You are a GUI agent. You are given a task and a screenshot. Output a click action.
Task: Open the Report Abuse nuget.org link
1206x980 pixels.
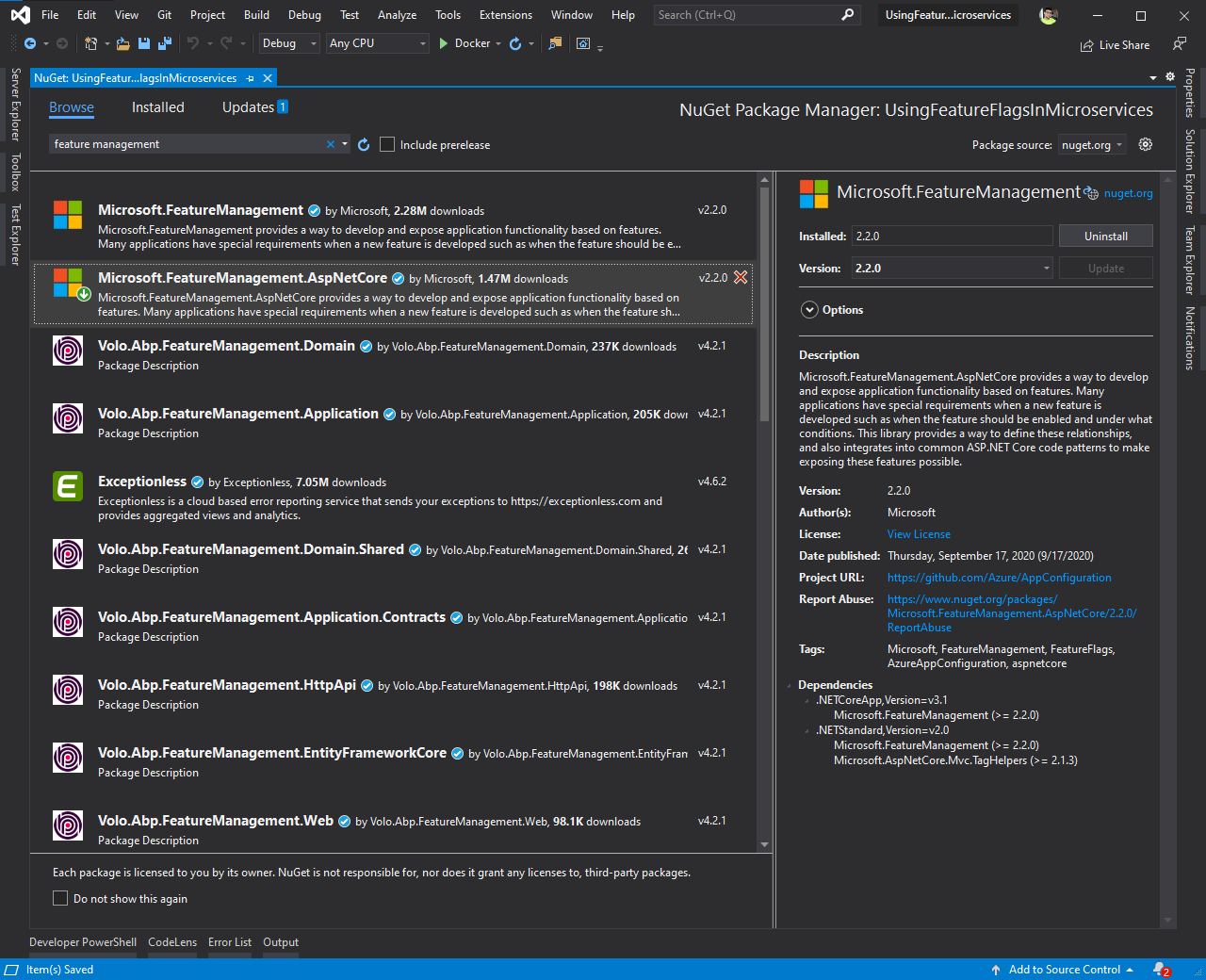(1012, 613)
